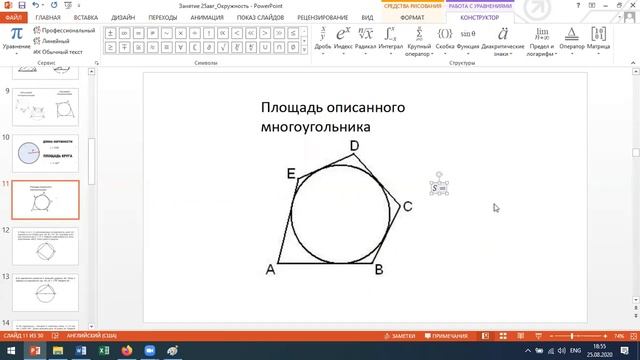This screenshot has width=640, height=360.
Task: Open the Предел и логарифм menu
Action: tap(542, 41)
